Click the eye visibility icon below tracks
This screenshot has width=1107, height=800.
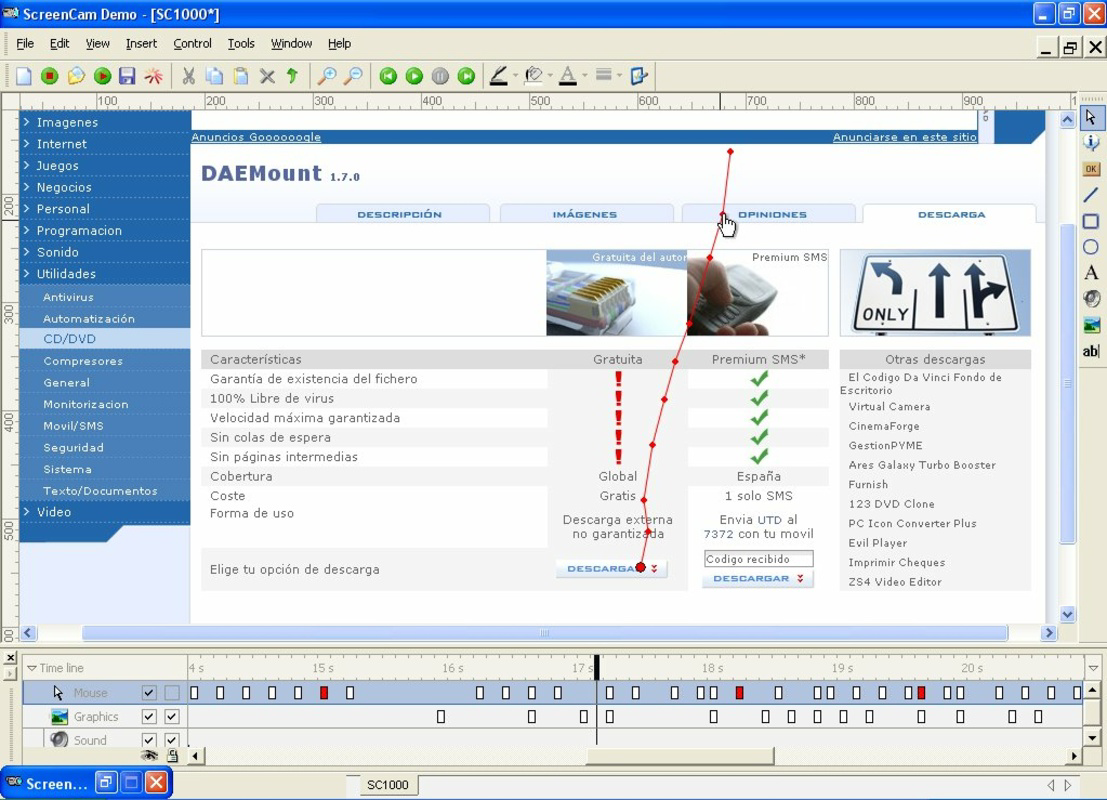[x=149, y=756]
